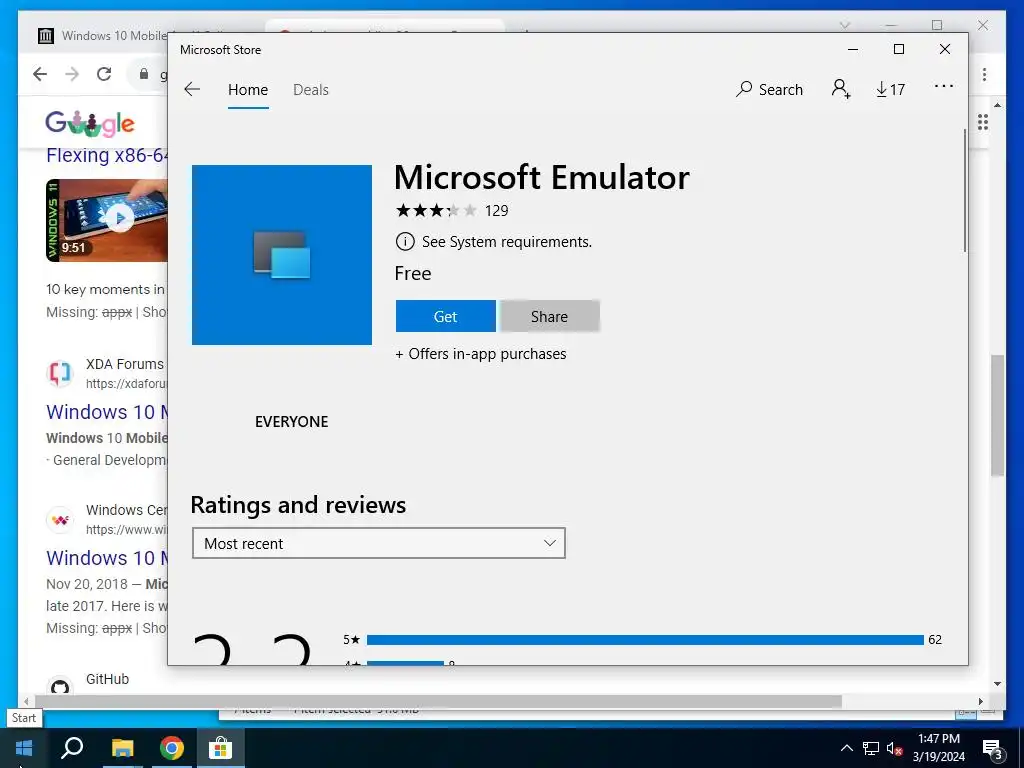This screenshot has width=1024, height=768.
Task: Expand the Most recent sort dropdown
Action: [379, 543]
